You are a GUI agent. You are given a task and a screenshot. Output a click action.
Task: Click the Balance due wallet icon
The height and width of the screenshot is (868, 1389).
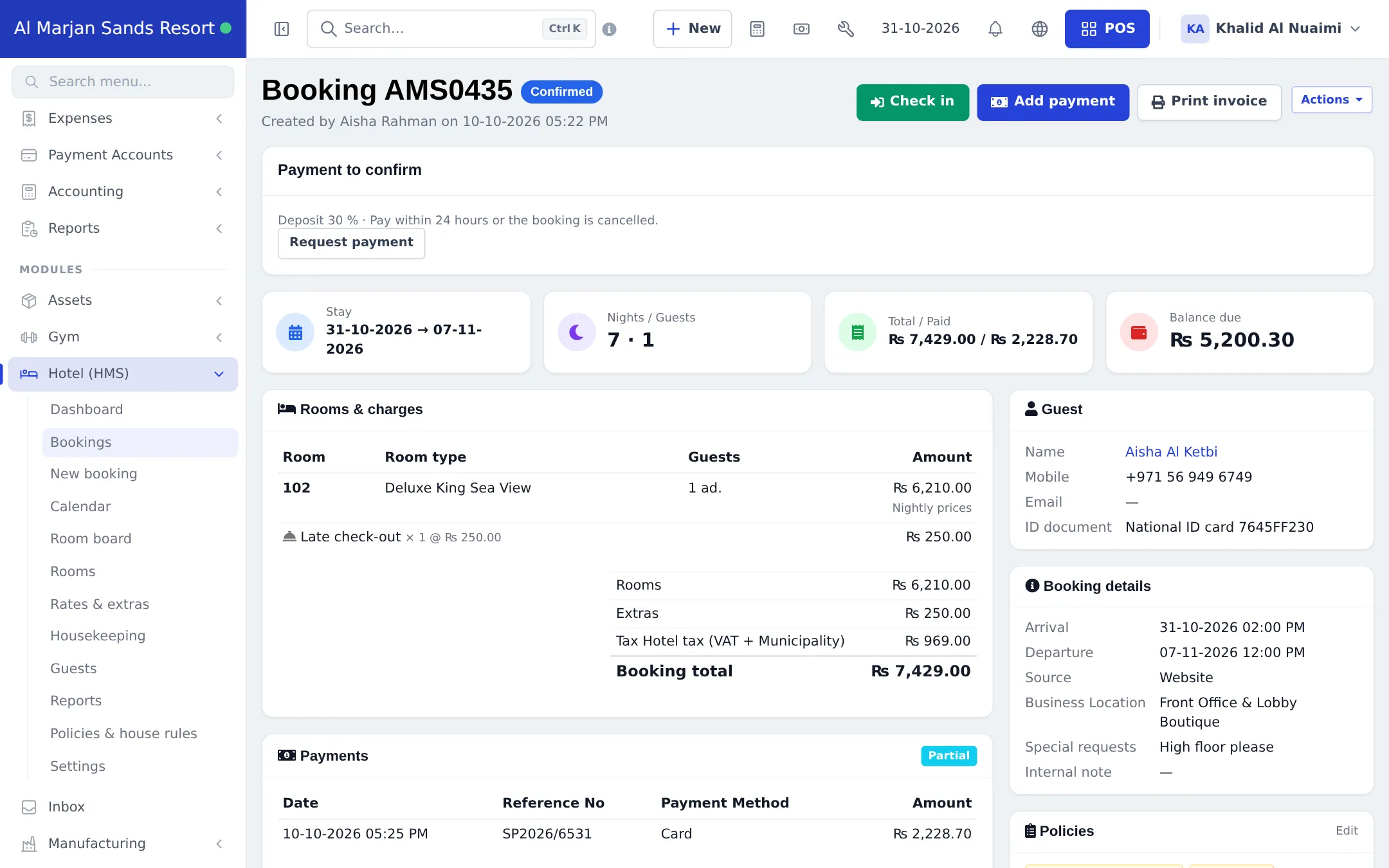coord(1139,332)
